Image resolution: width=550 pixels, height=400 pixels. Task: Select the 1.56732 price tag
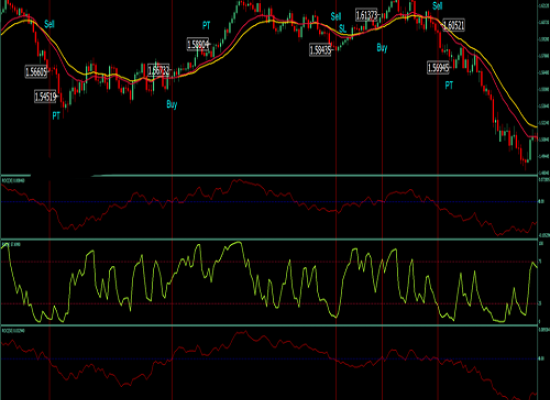click(159, 71)
